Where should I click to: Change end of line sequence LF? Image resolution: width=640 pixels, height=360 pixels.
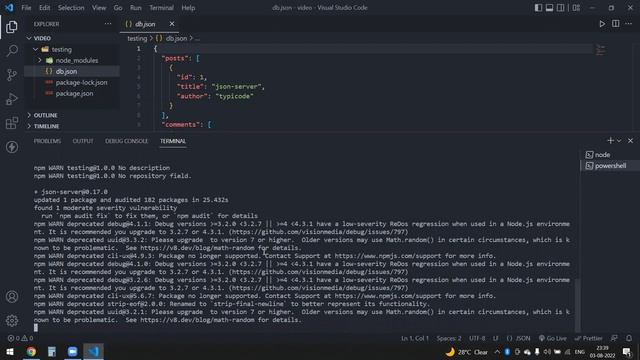[x=496, y=338]
